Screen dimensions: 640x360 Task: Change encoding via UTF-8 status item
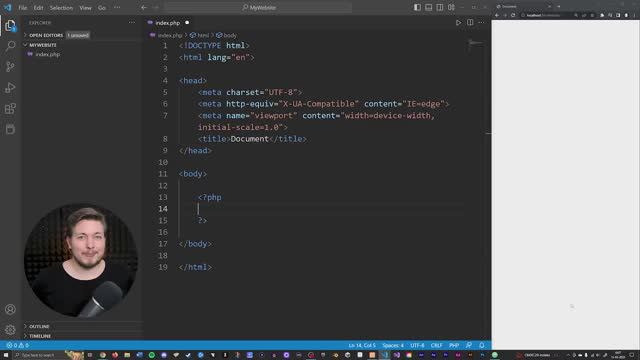417,345
